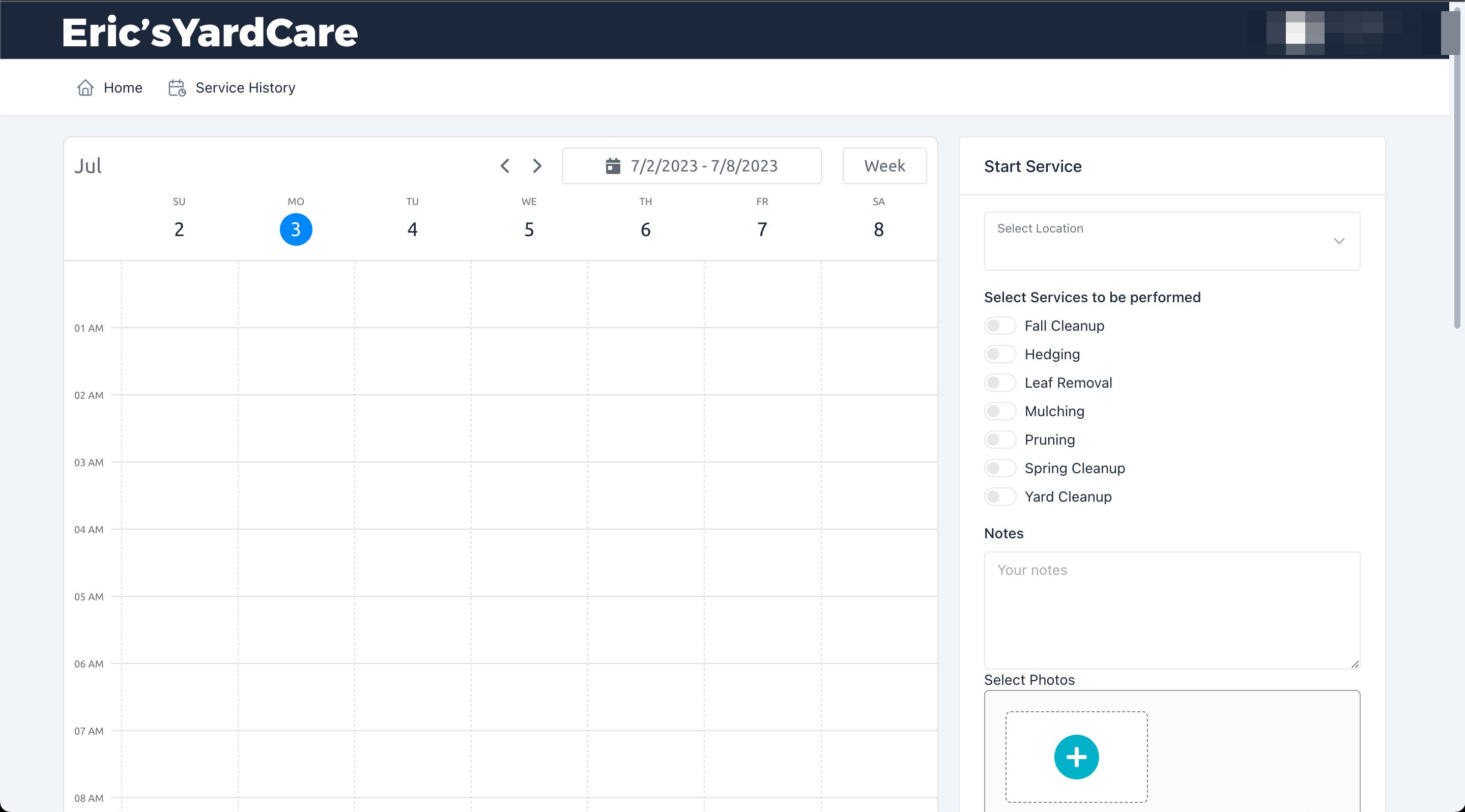The height and width of the screenshot is (812, 1465).
Task: Enable the Pruning service switch
Action: click(1000, 440)
